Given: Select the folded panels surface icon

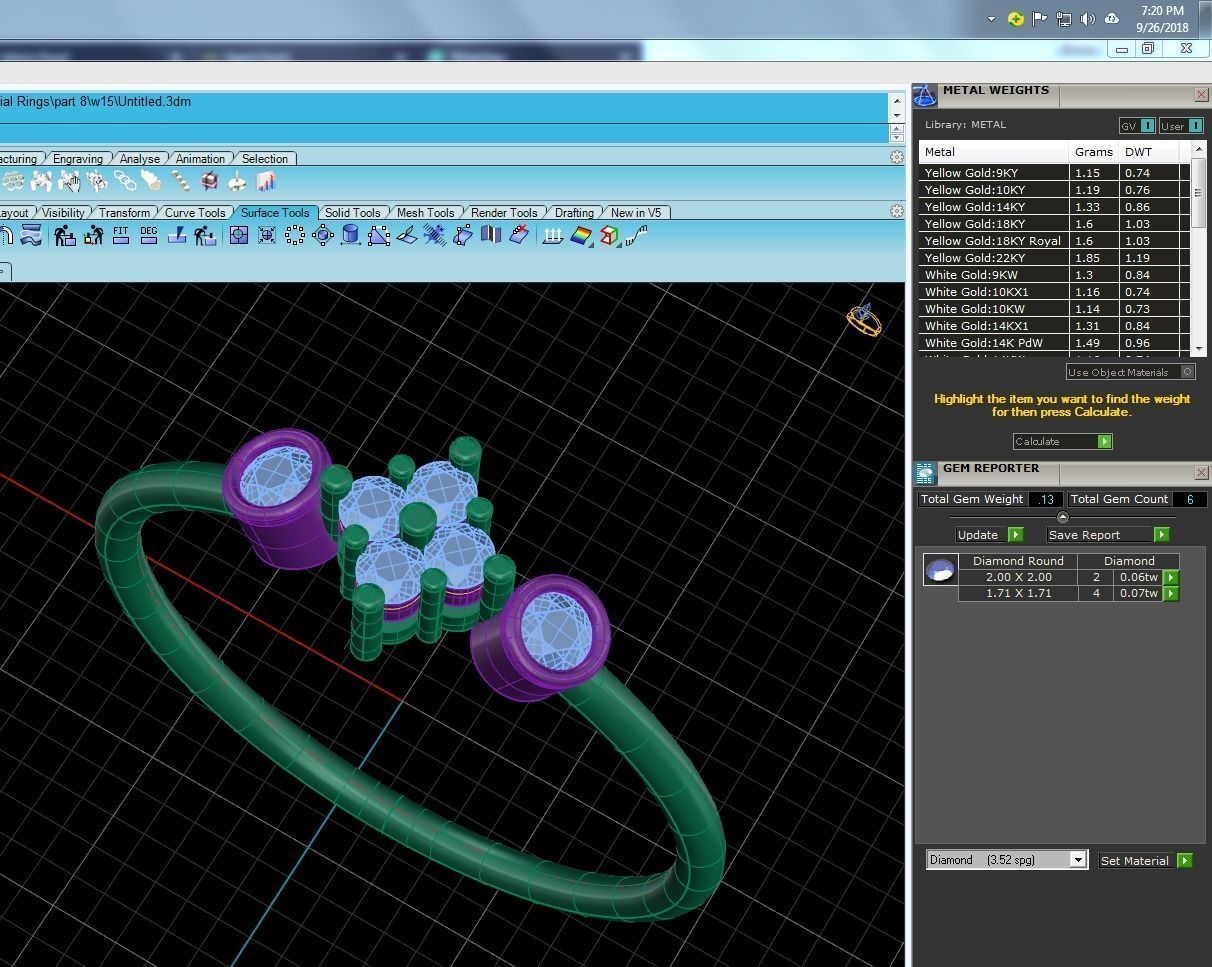Looking at the screenshot, I should click(490, 235).
